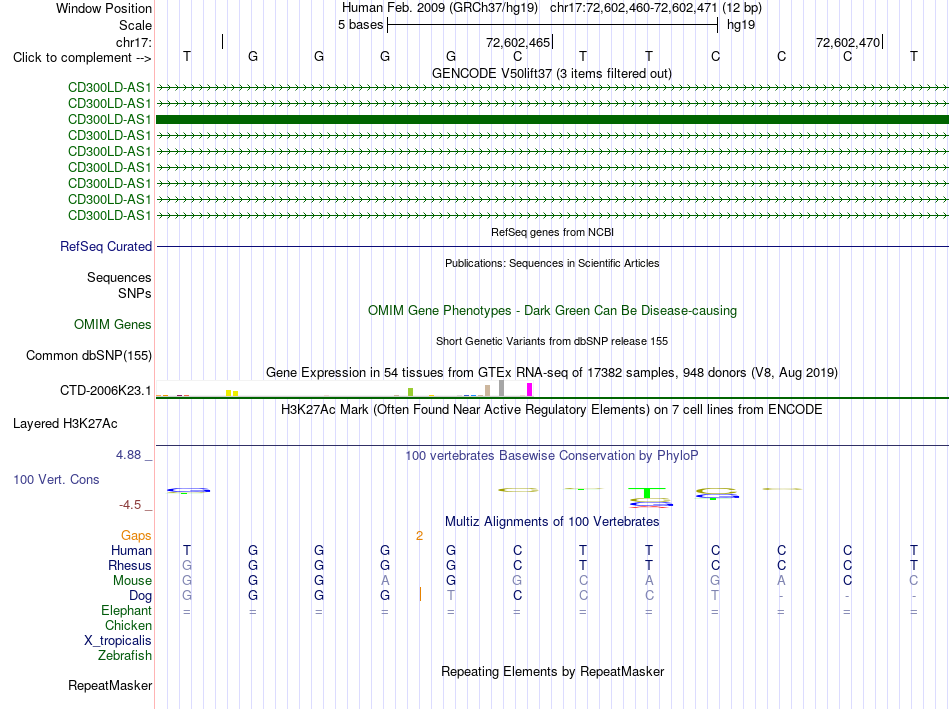Image resolution: width=950 pixels, height=709 pixels.
Task: Click the magenta GTEx expression bar
Action: click(x=530, y=390)
